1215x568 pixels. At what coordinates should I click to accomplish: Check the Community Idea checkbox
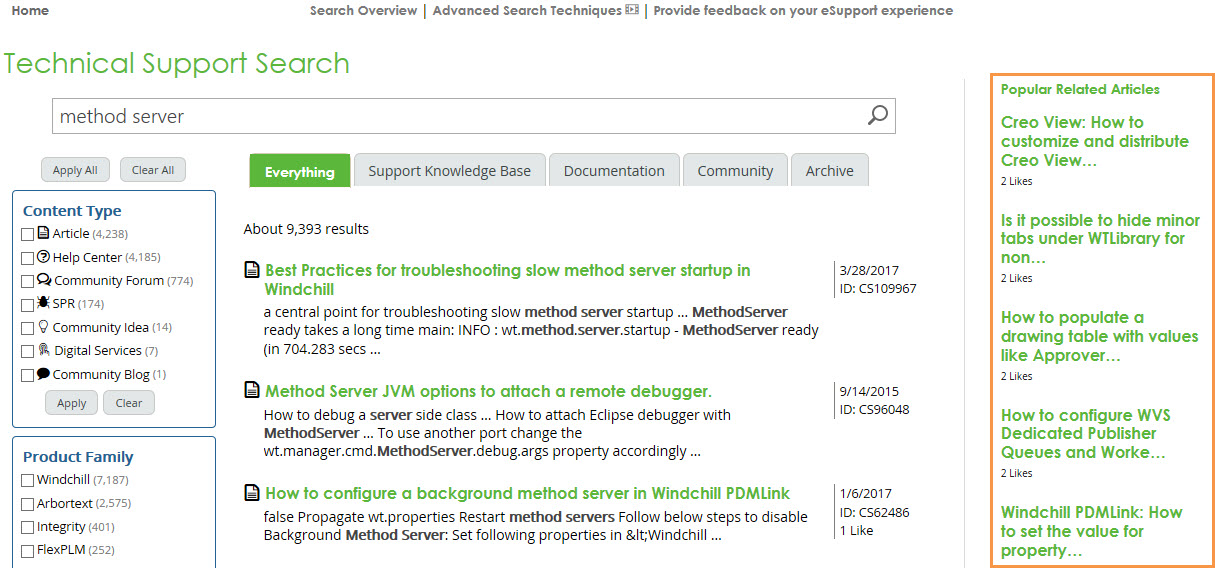coord(28,328)
